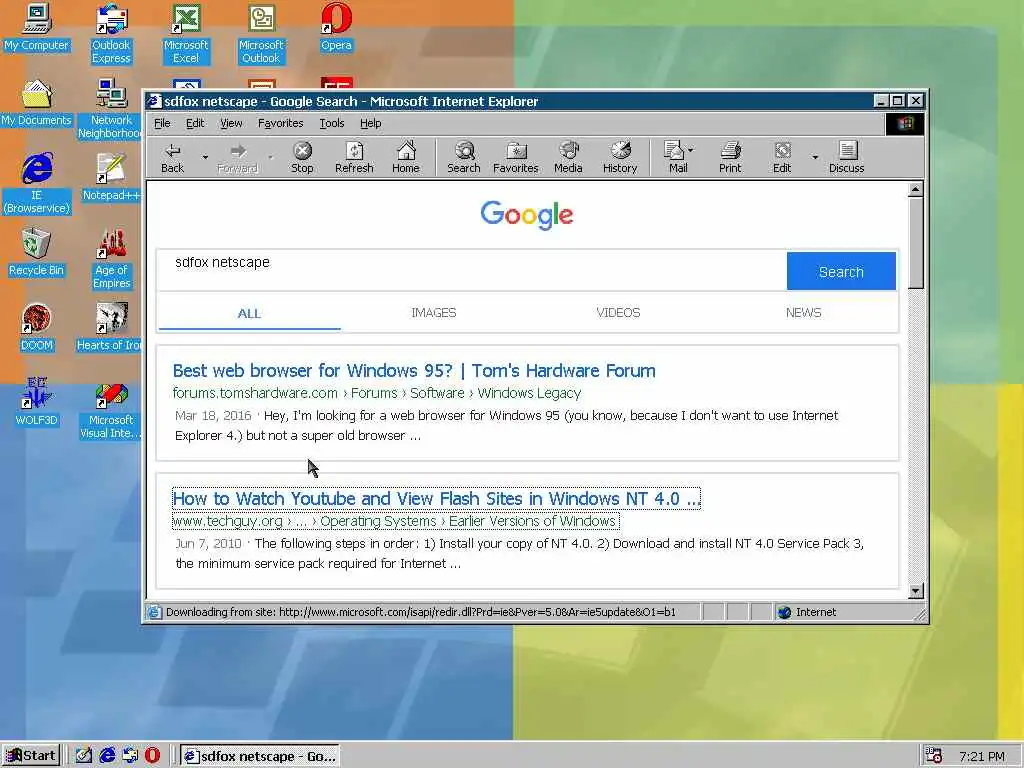This screenshot has width=1024, height=768.
Task: Click the 7:21 PM taskbar clock
Action: [x=982, y=756]
